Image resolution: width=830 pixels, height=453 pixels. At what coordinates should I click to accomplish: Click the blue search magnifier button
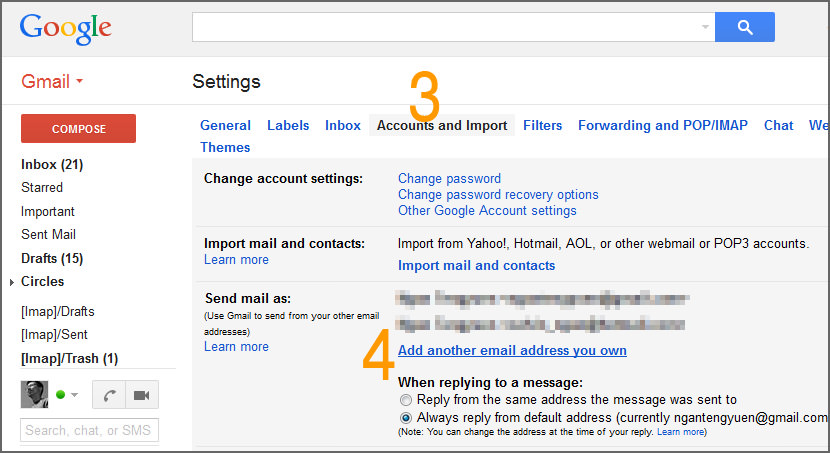click(x=744, y=27)
